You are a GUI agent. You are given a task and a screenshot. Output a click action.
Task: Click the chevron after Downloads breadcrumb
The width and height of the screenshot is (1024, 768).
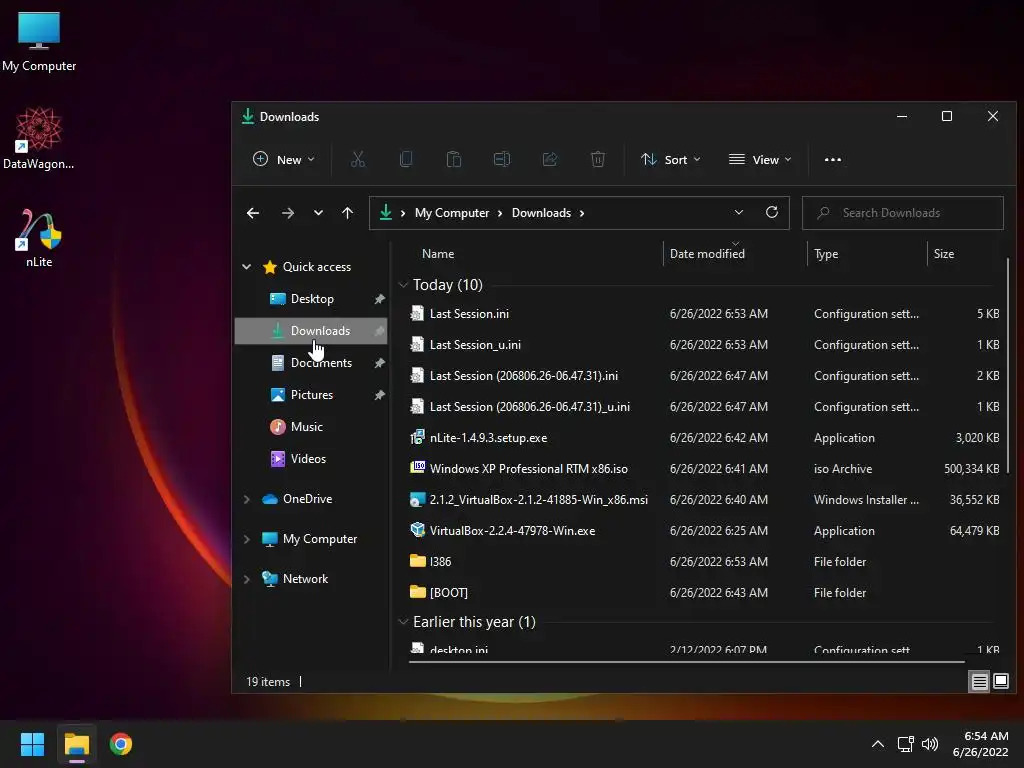(x=582, y=213)
